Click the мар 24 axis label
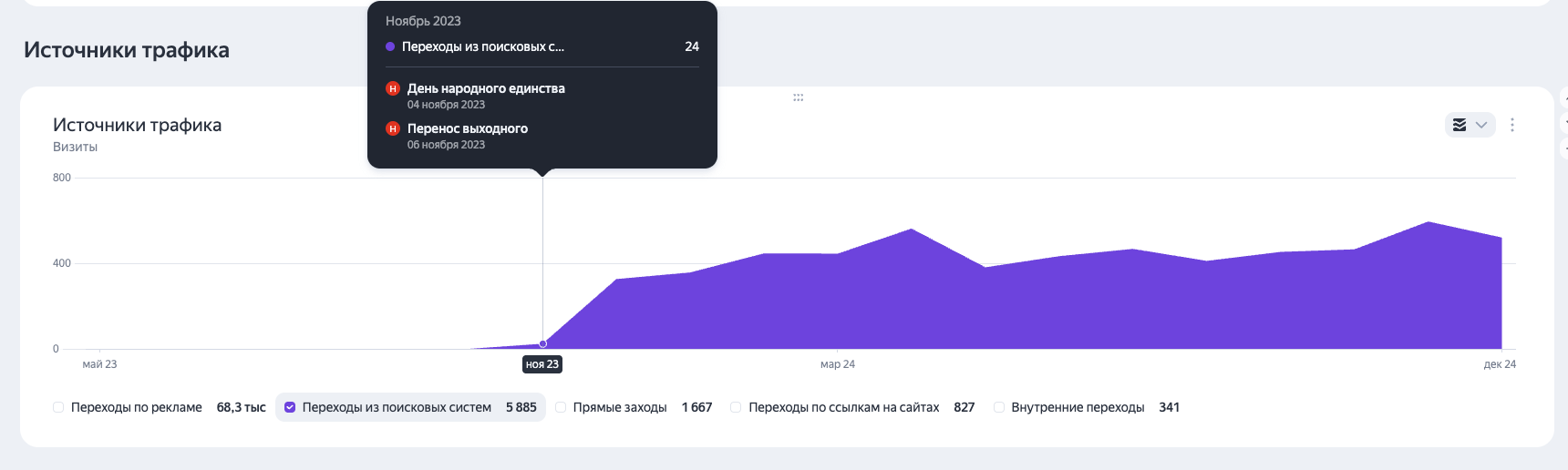The width and height of the screenshot is (1568, 470). (837, 364)
